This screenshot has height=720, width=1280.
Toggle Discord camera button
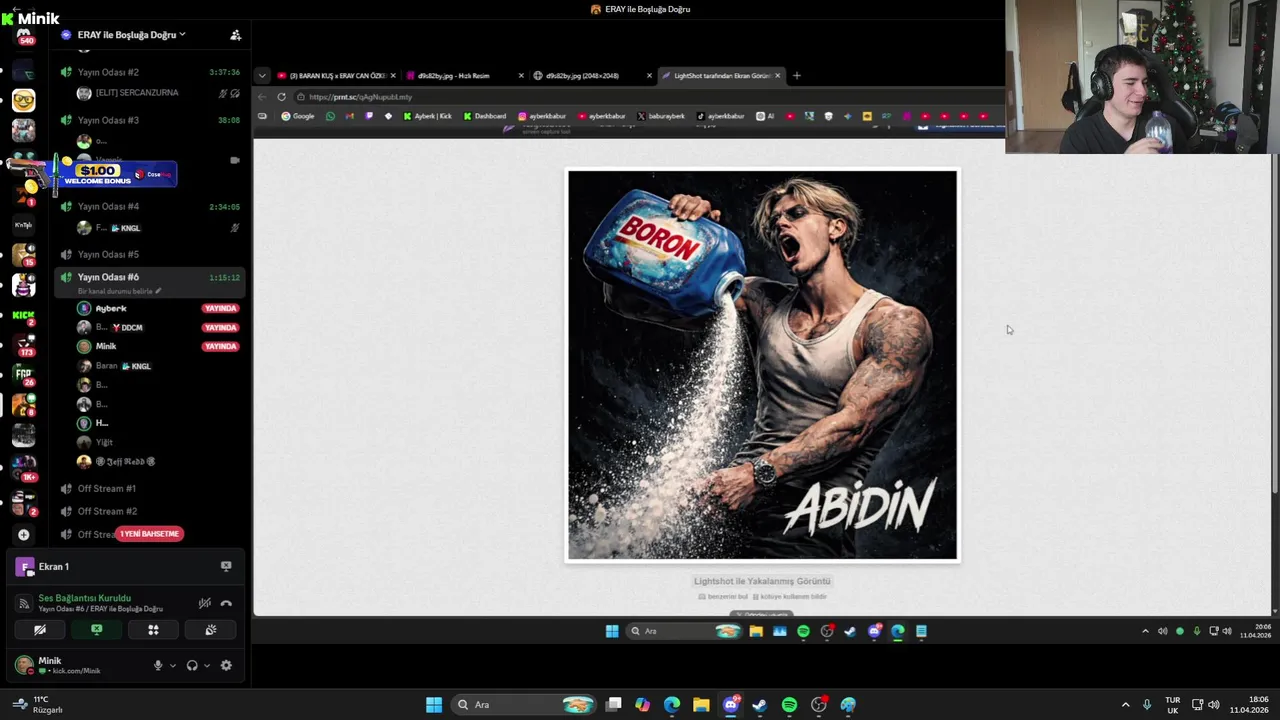(40, 630)
